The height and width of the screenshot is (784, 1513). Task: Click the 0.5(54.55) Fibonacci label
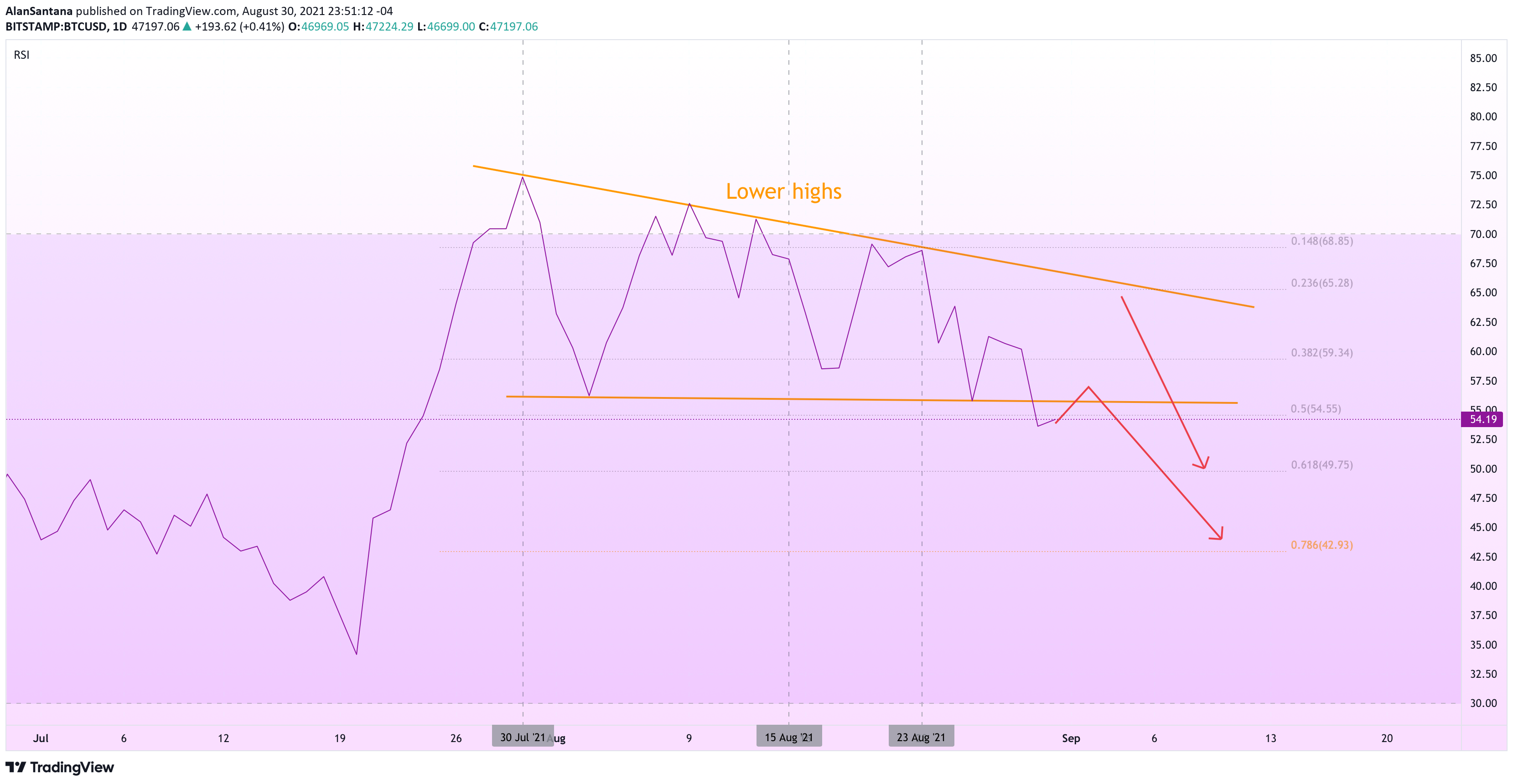[1316, 409]
